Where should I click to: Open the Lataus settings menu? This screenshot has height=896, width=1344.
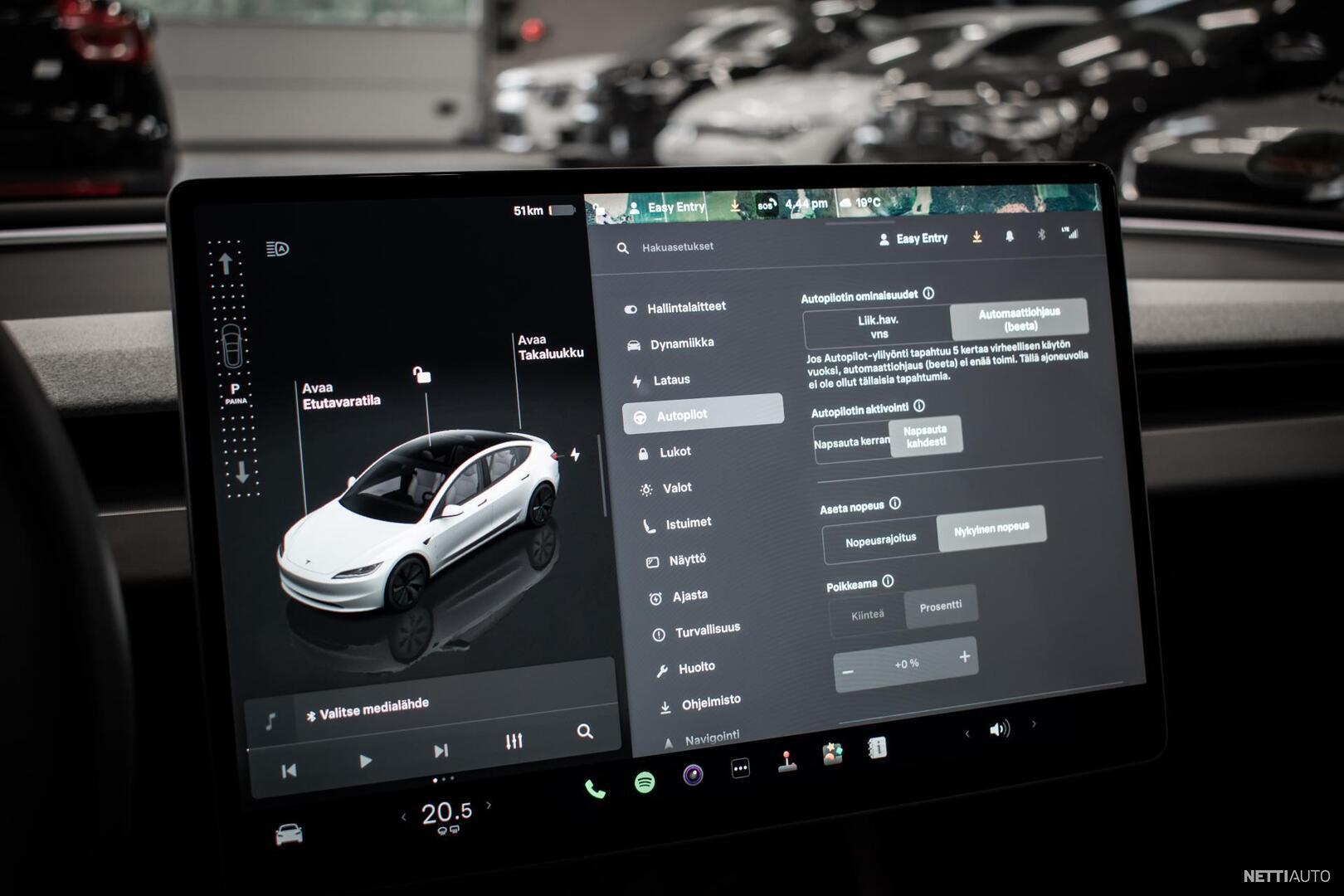click(671, 380)
